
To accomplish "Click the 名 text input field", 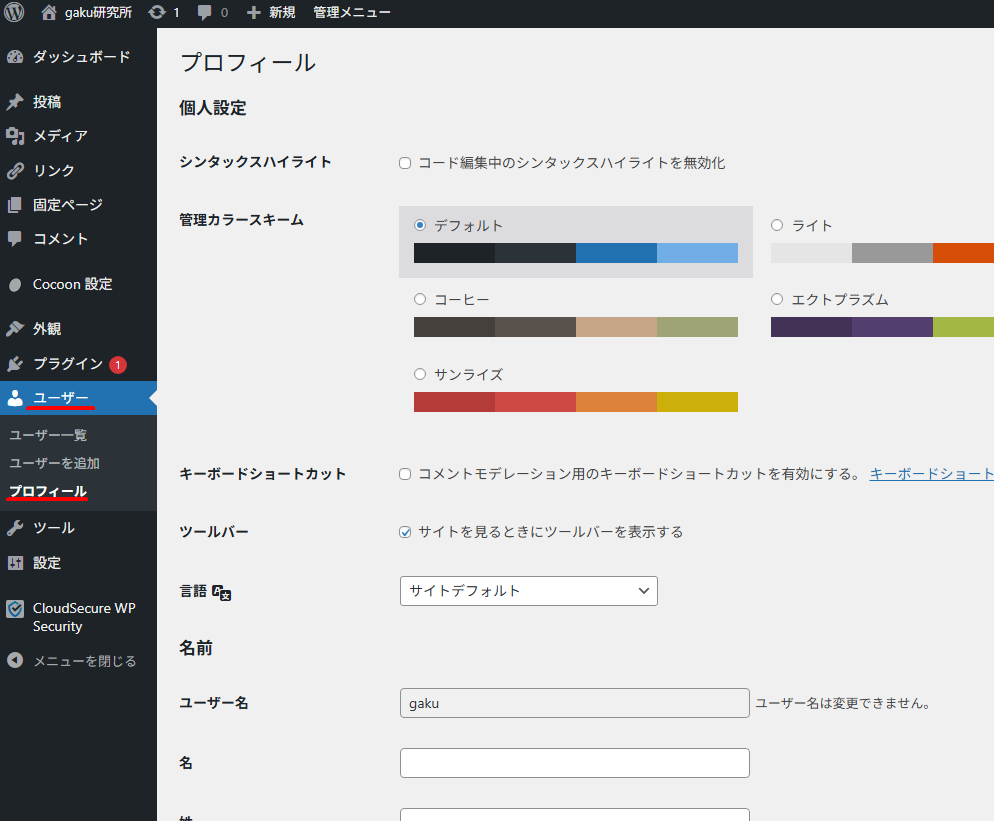I will pyautogui.click(x=574, y=763).
